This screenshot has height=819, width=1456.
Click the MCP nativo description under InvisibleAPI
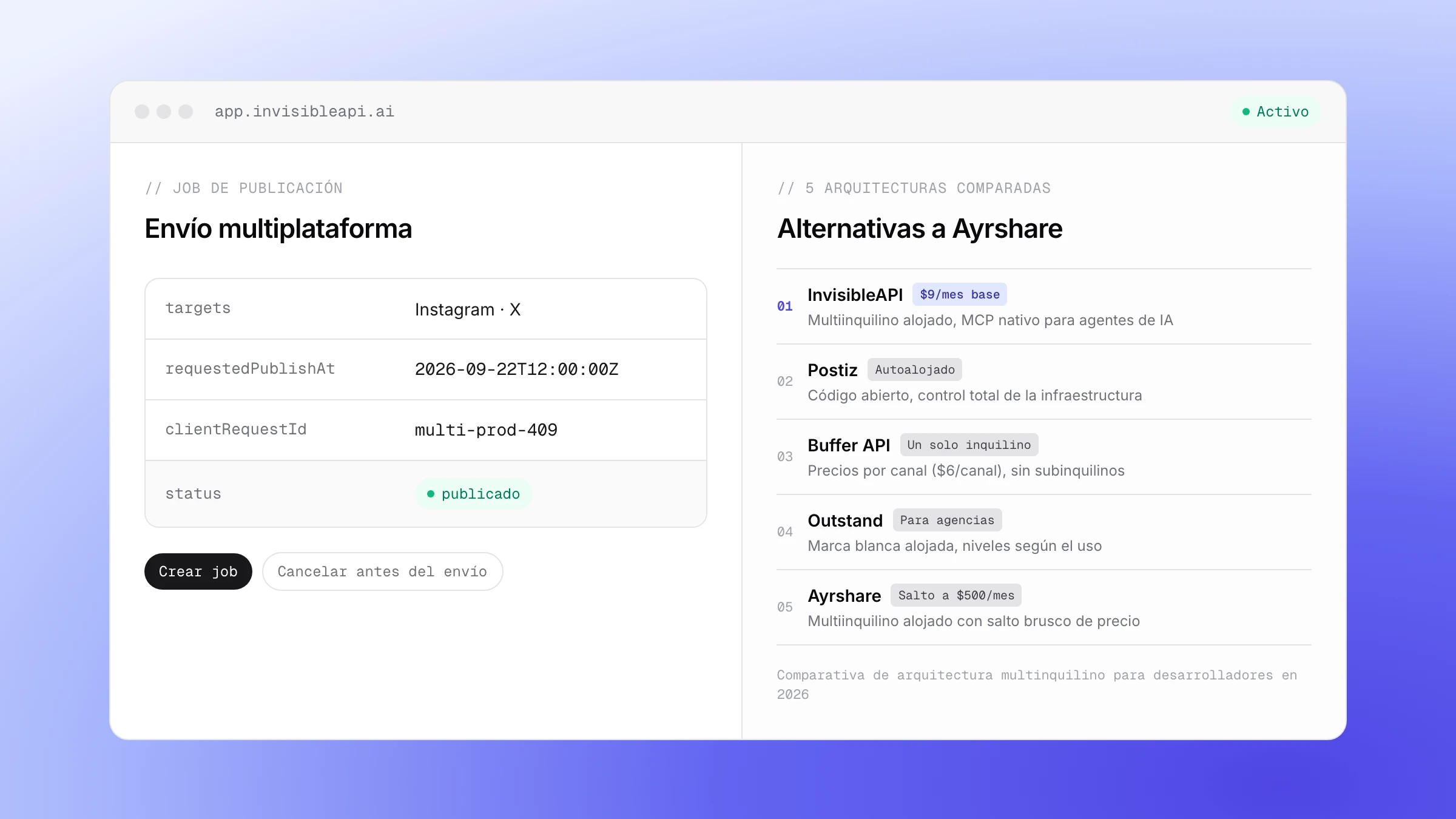point(990,320)
